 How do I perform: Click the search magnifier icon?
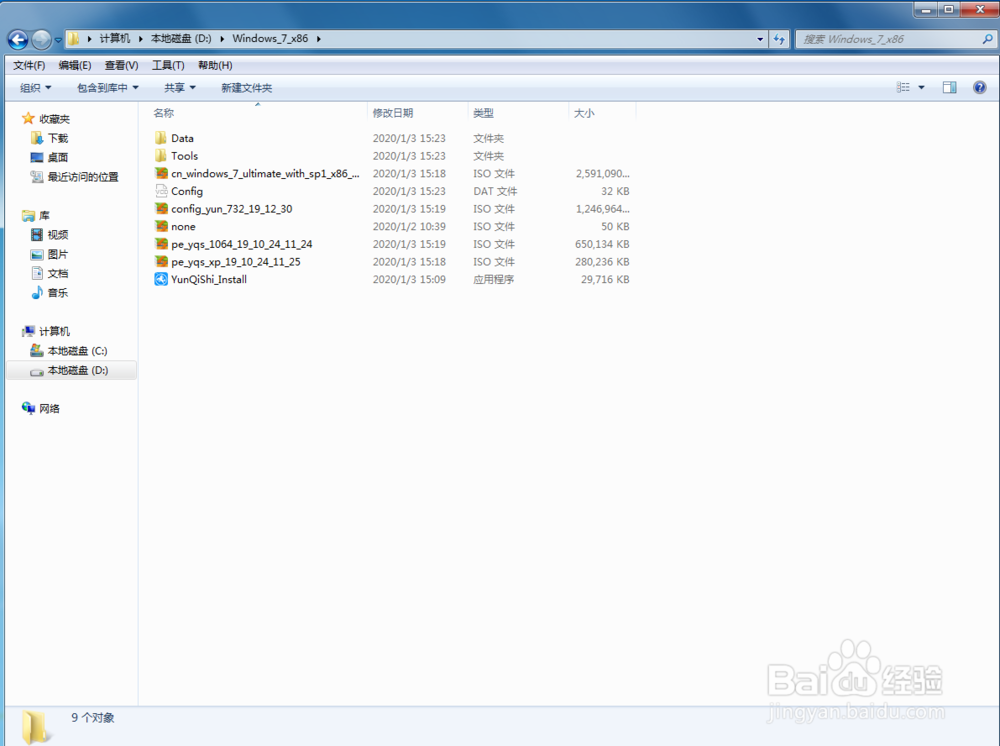[987, 39]
